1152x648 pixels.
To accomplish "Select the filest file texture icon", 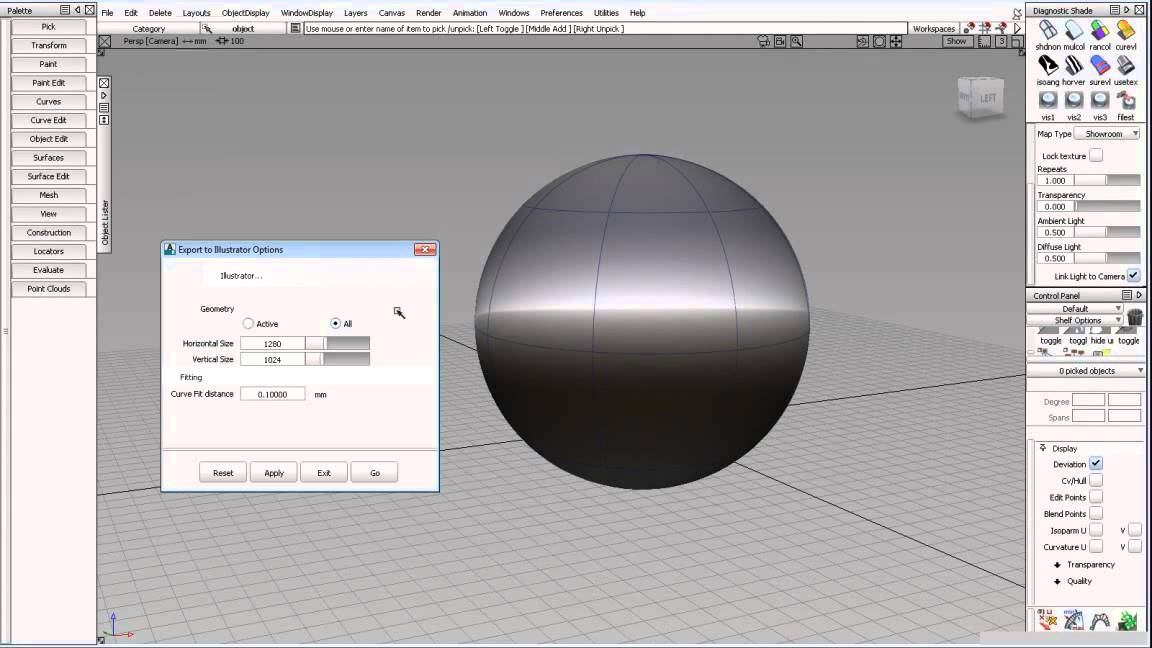I will coord(1126,101).
